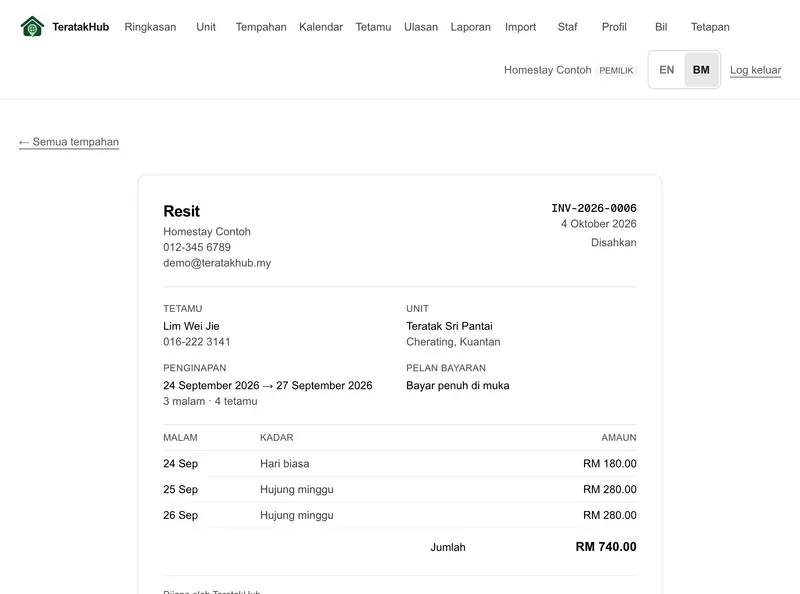Click the TeratakHub house logo icon
Screen dimensions: 800x594
pos(32,27)
